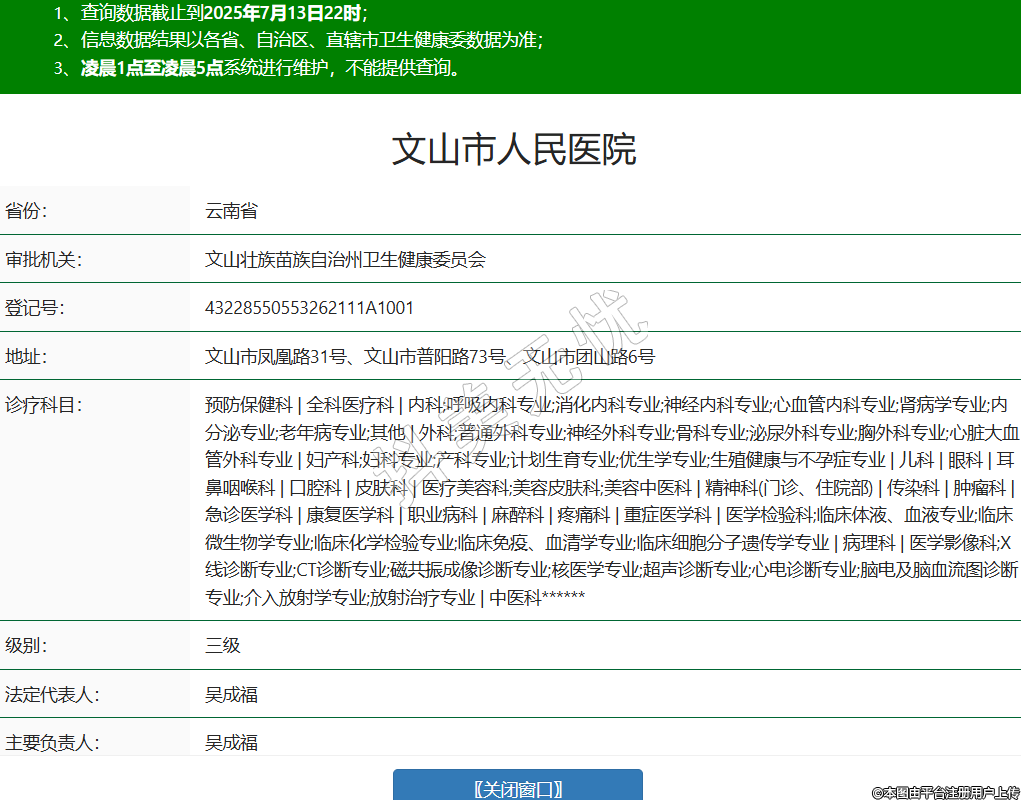Screen dimensions: 1021x800
Task: Select 吴成福 in the 法定代表人 row
Action: tap(231, 694)
